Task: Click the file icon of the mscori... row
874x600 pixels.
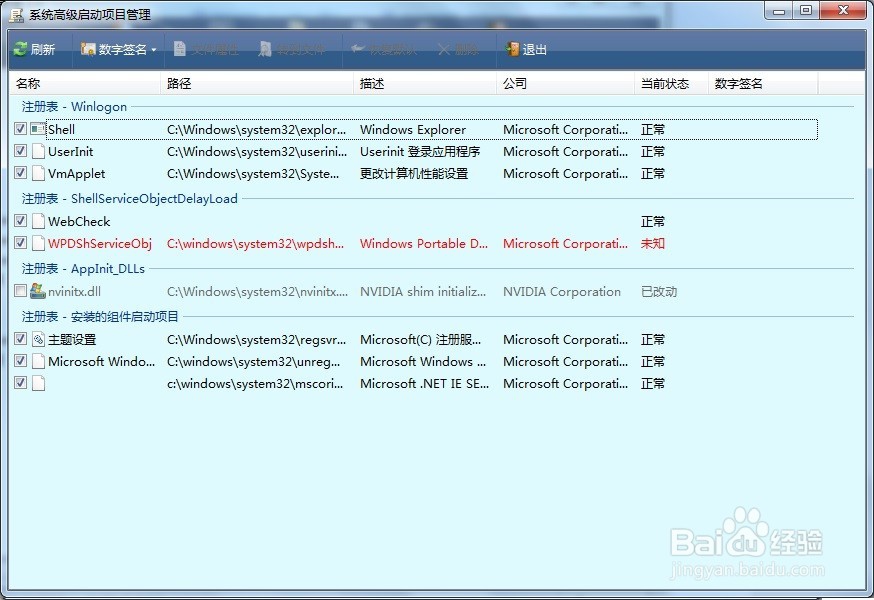Action: (x=38, y=384)
